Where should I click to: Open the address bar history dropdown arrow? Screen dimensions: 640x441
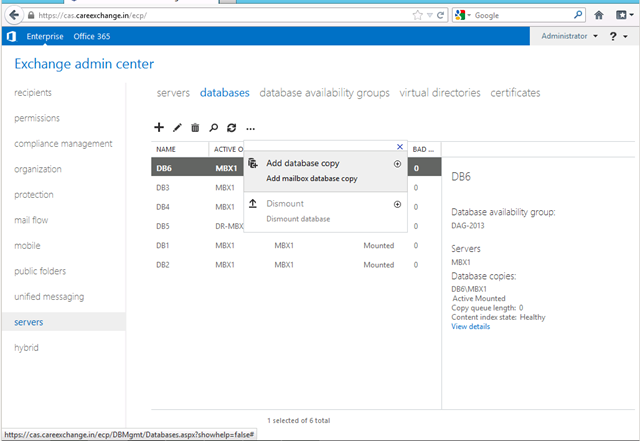click(430, 15)
